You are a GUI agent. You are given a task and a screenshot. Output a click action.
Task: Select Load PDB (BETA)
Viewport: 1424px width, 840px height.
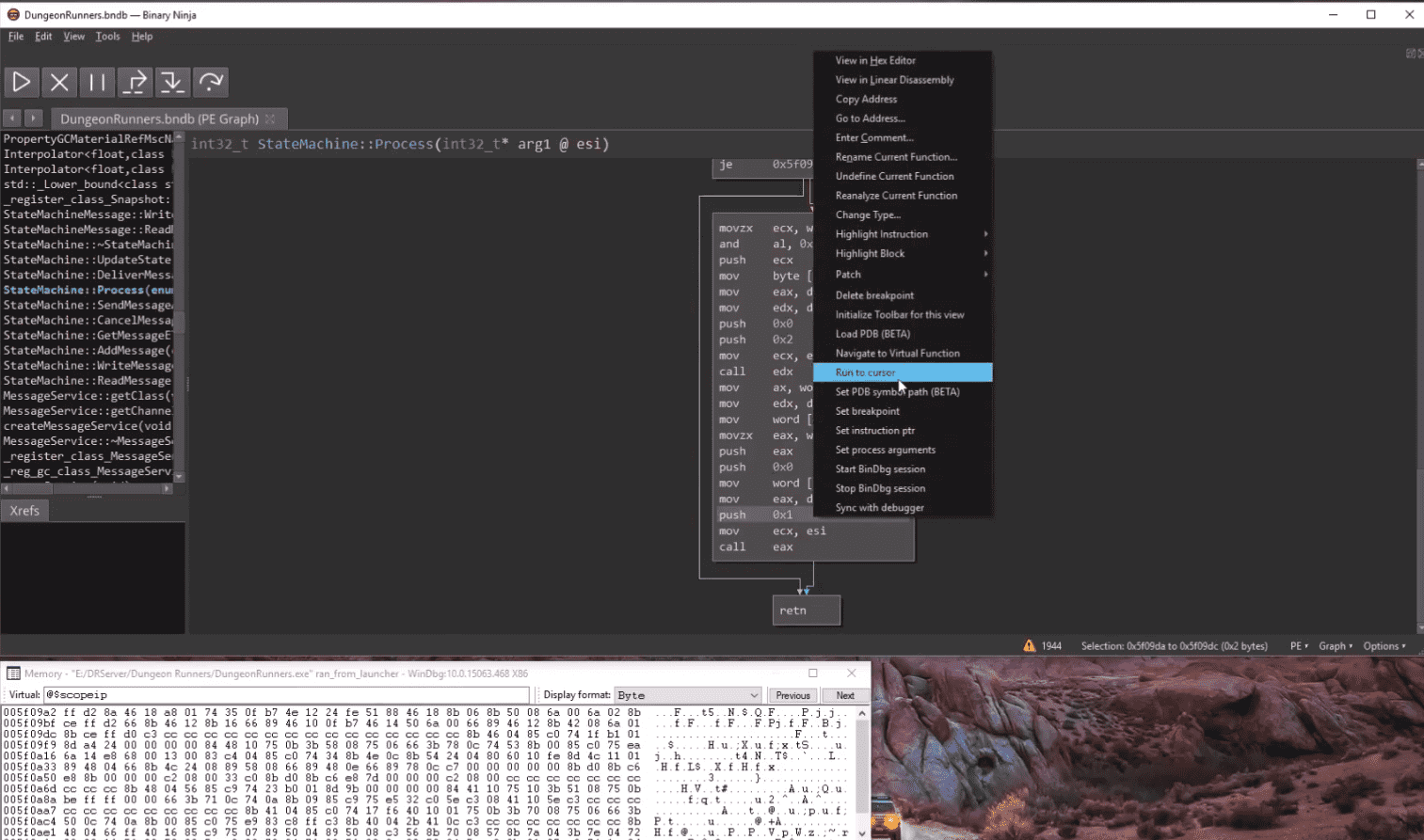point(903,334)
